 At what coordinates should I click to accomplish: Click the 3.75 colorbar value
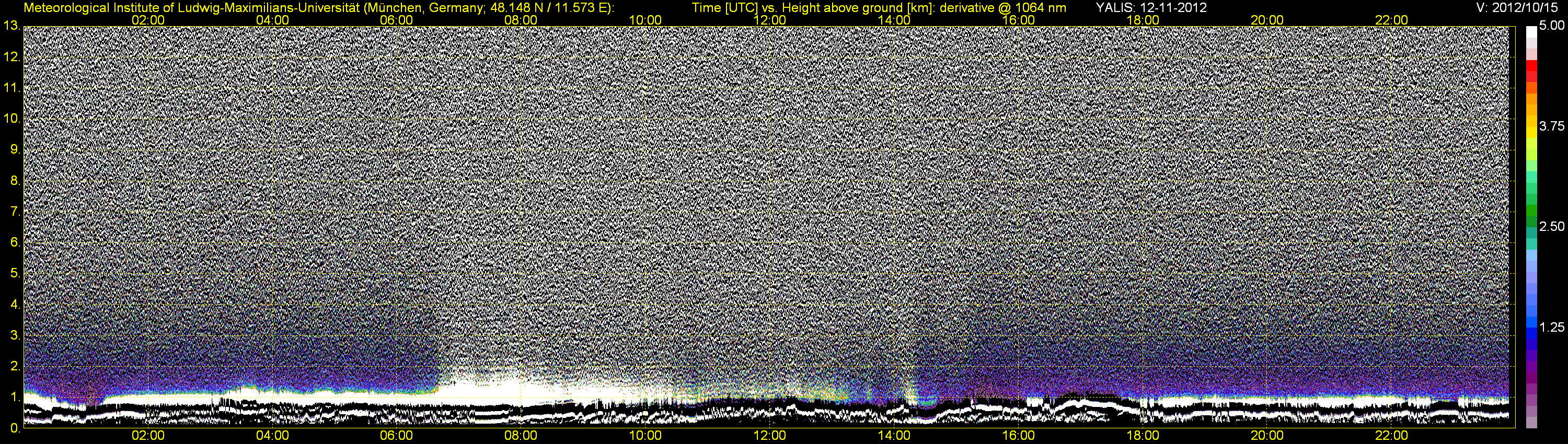tap(1552, 126)
